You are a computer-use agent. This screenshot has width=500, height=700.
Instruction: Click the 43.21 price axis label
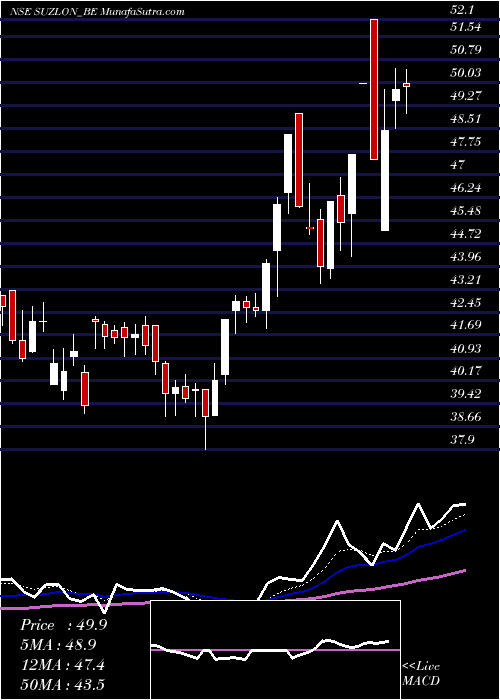tap(466, 279)
